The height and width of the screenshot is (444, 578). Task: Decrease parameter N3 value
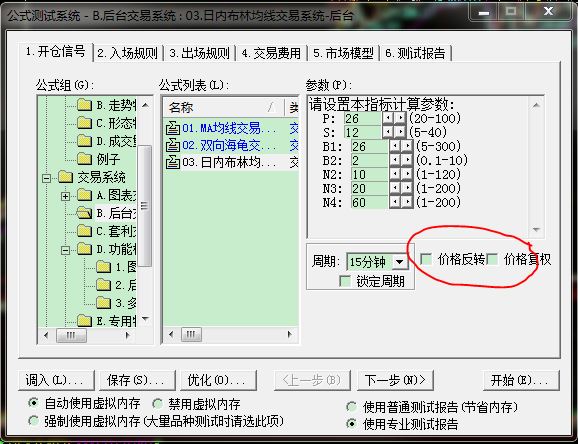(395, 188)
